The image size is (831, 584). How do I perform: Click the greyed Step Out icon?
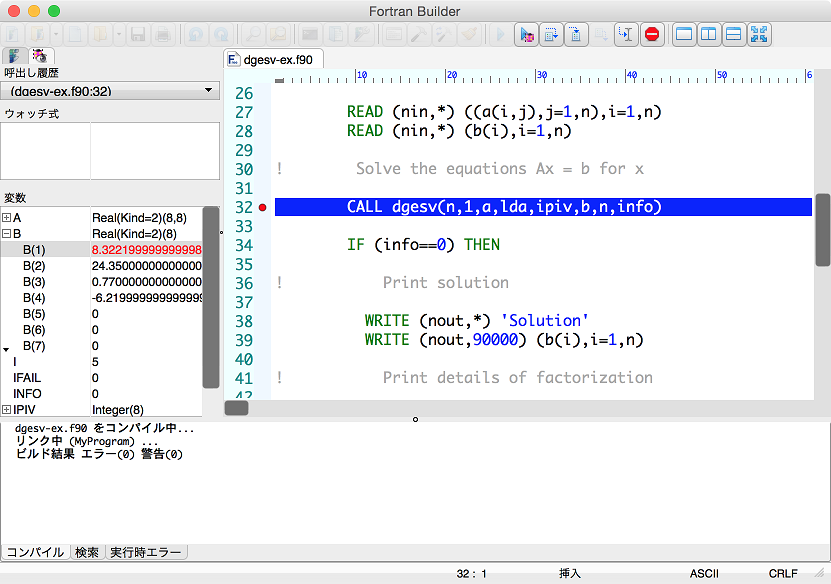(601, 35)
